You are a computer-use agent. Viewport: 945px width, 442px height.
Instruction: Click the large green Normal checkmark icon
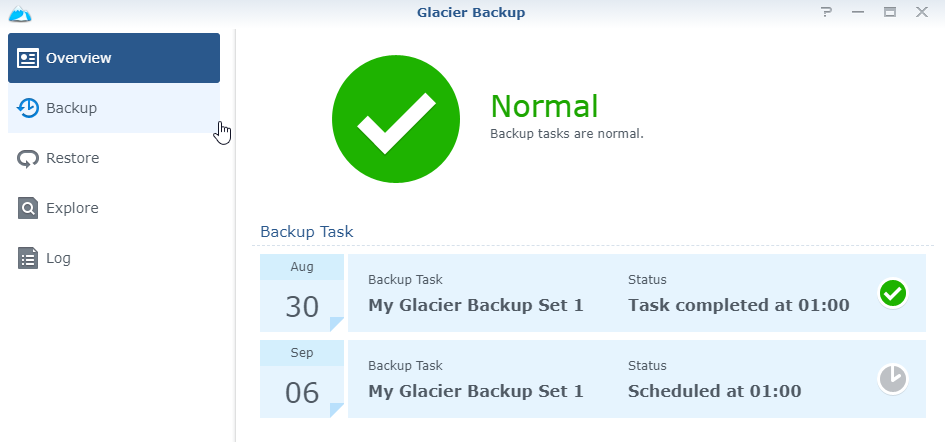(396, 119)
